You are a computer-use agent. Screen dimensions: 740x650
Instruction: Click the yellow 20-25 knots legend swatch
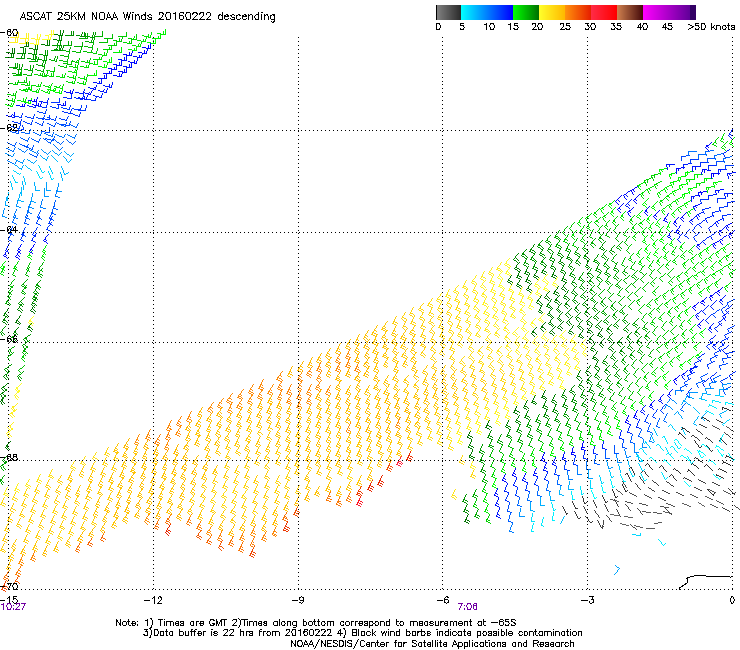[x=552, y=12]
